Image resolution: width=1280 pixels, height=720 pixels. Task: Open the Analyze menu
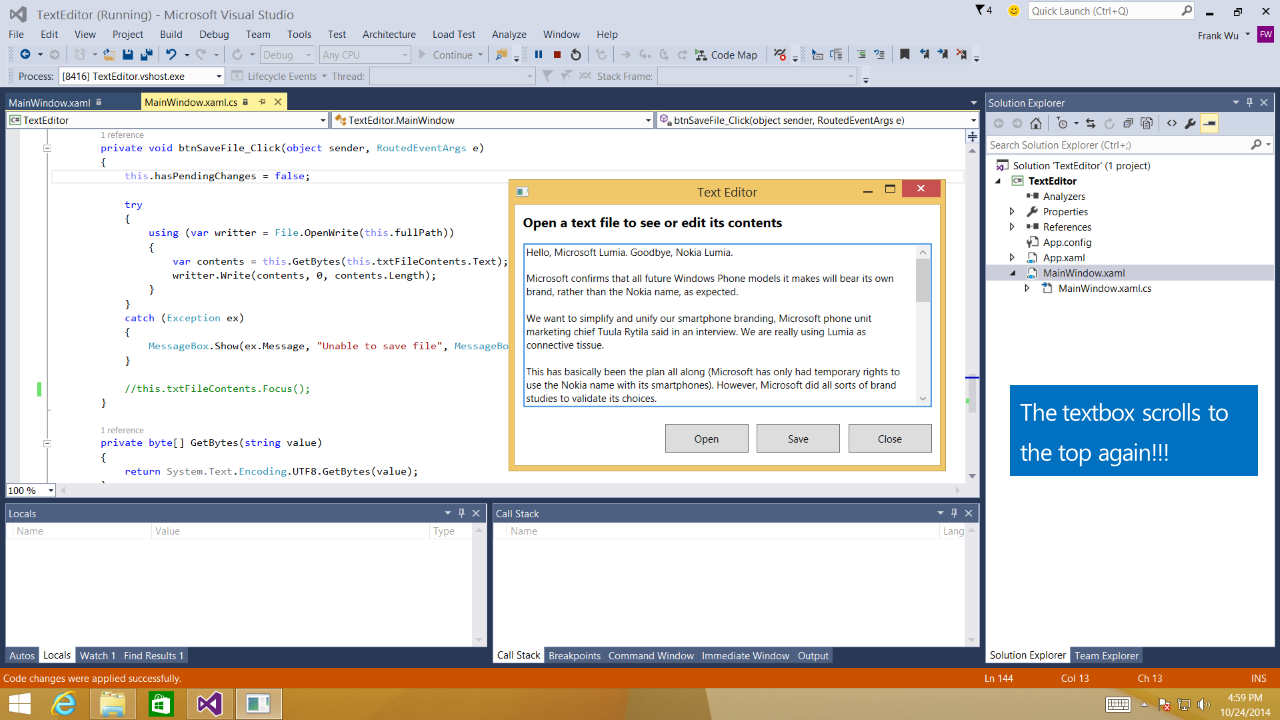[x=509, y=34]
